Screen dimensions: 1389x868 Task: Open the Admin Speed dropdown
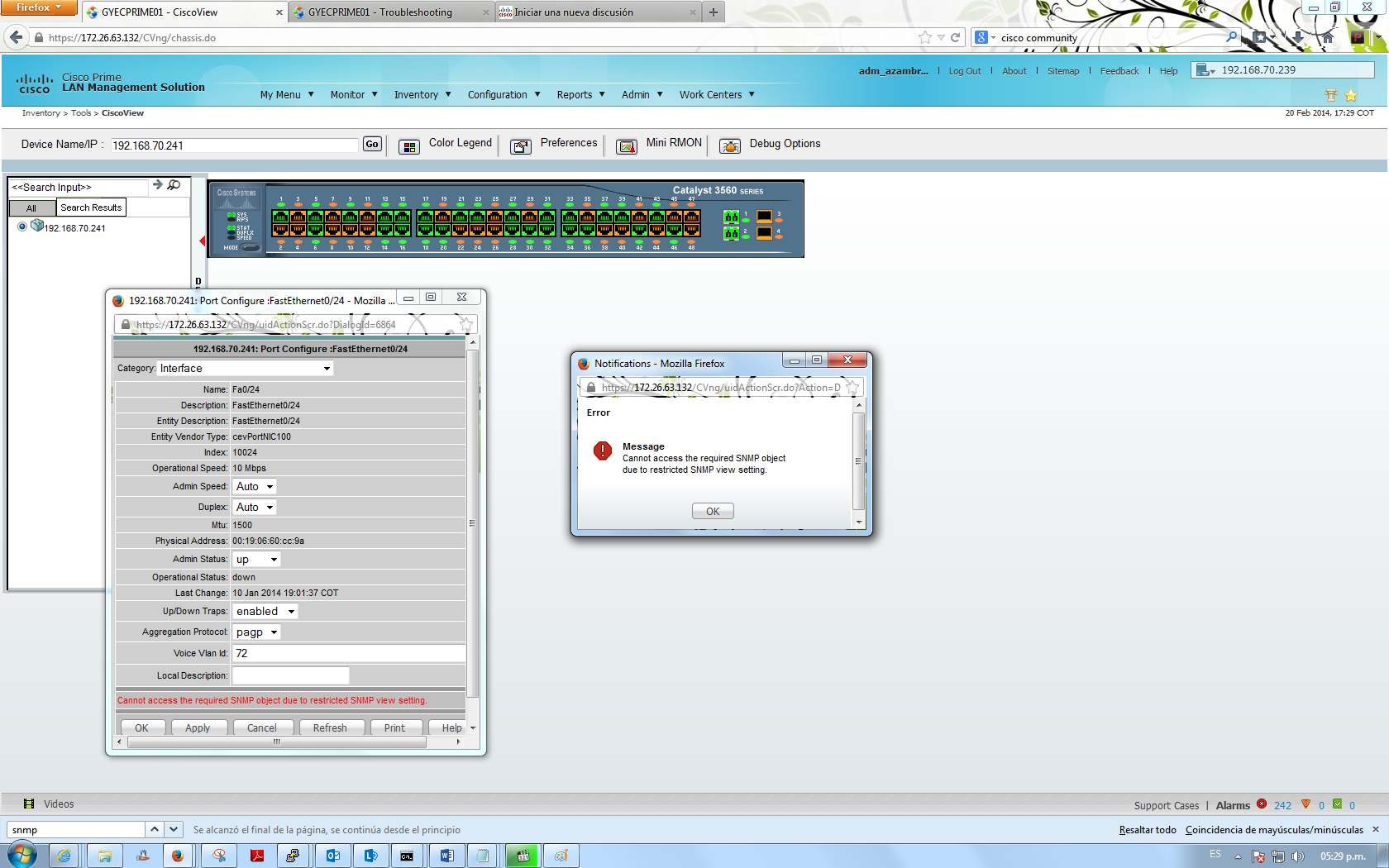pyautogui.click(x=255, y=487)
